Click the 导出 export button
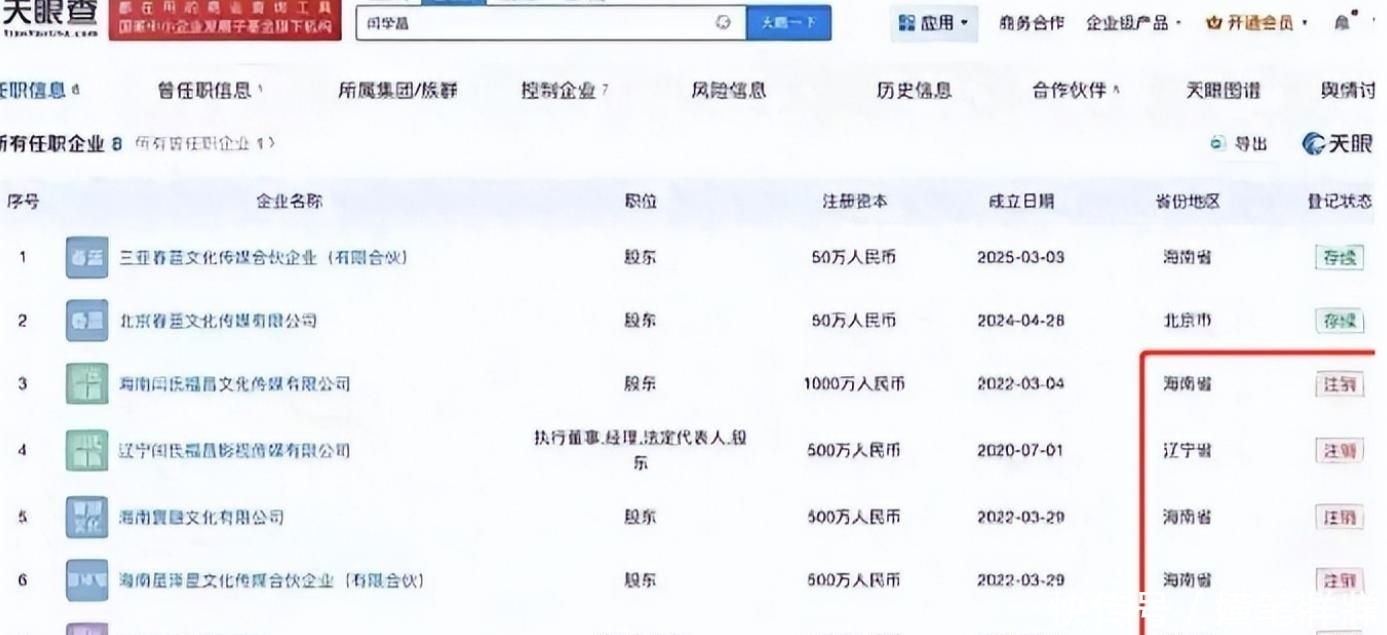This screenshot has height=635, width=1387. (x=1240, y=144)
